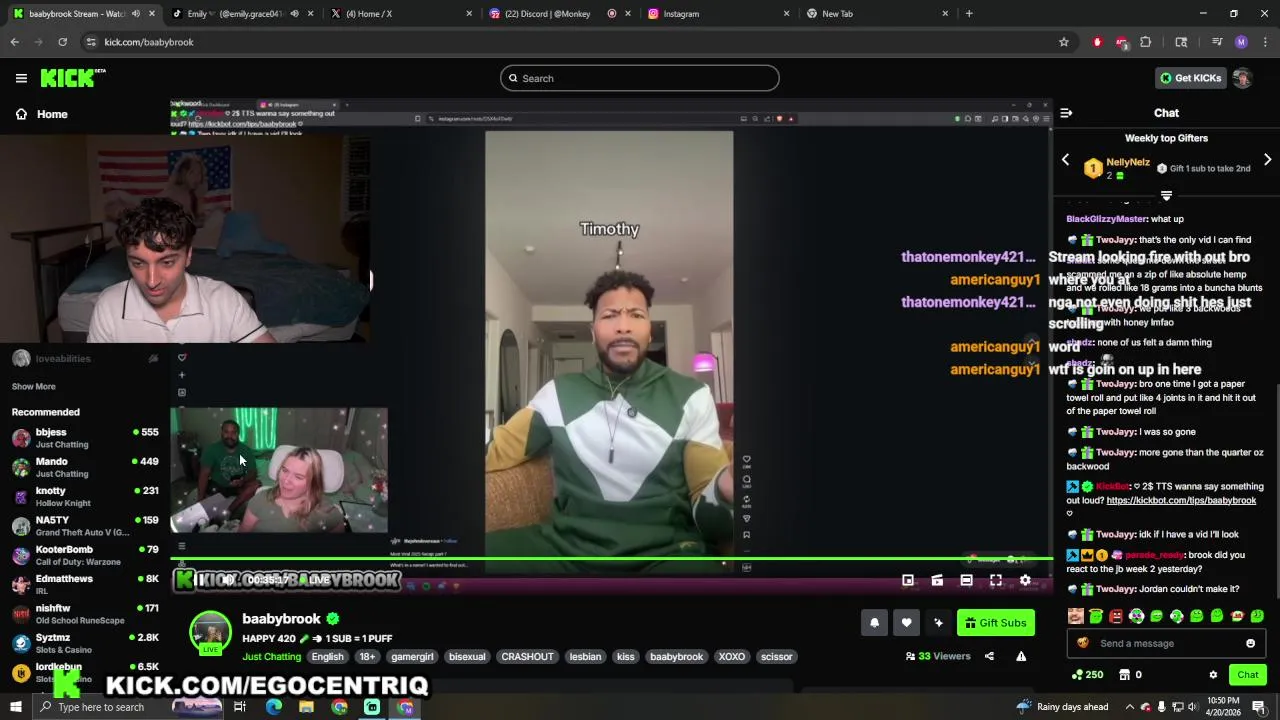Jump to LIVE indicator on player

pos(314,580)
